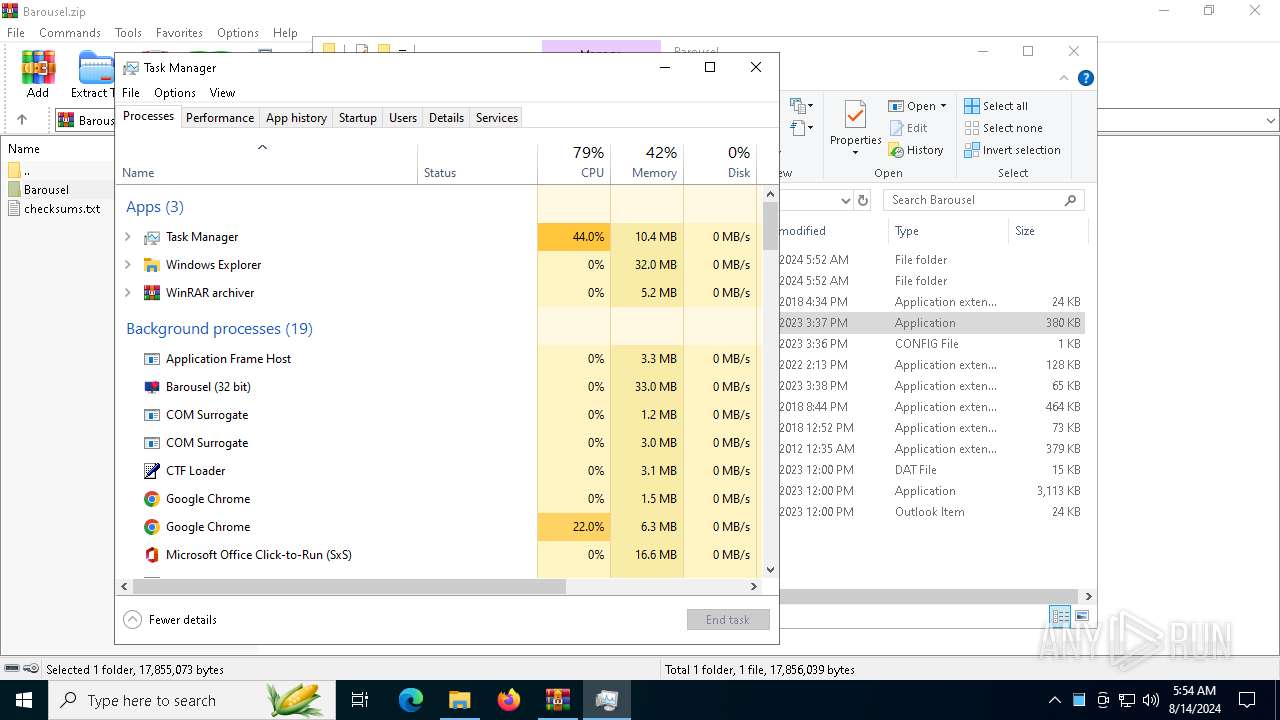Open the notification center
The width and height of the screenshot is (1280, 720).
click(x=1247, y=700)
